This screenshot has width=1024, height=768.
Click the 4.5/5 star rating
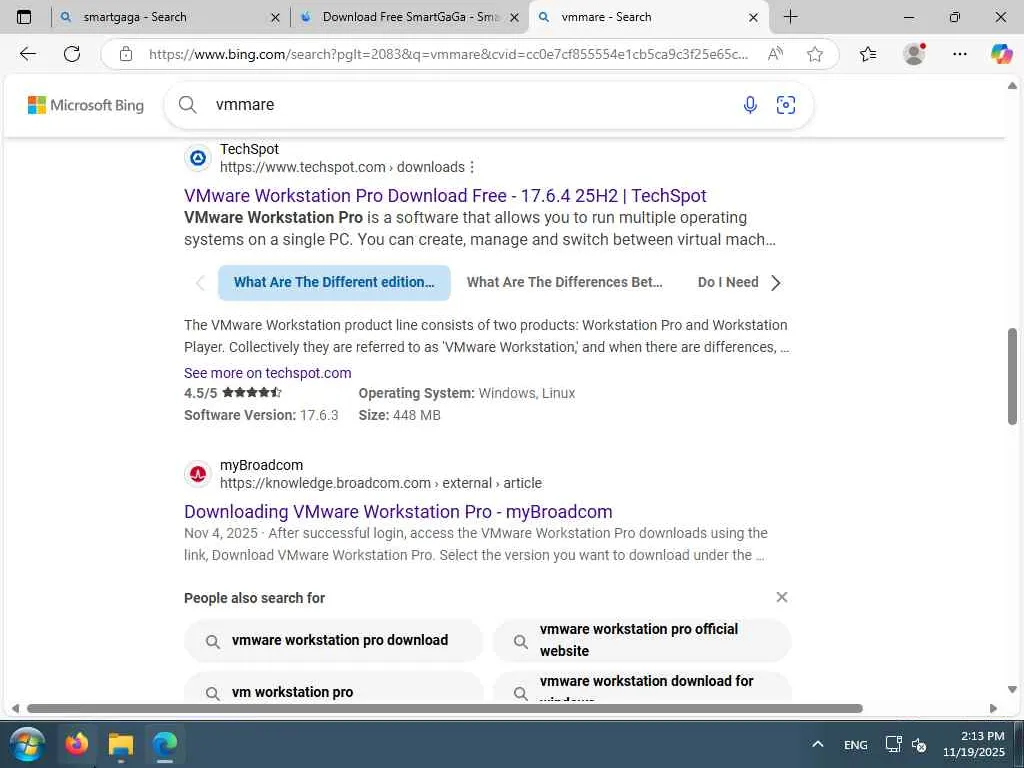click(x=233, y=393)
